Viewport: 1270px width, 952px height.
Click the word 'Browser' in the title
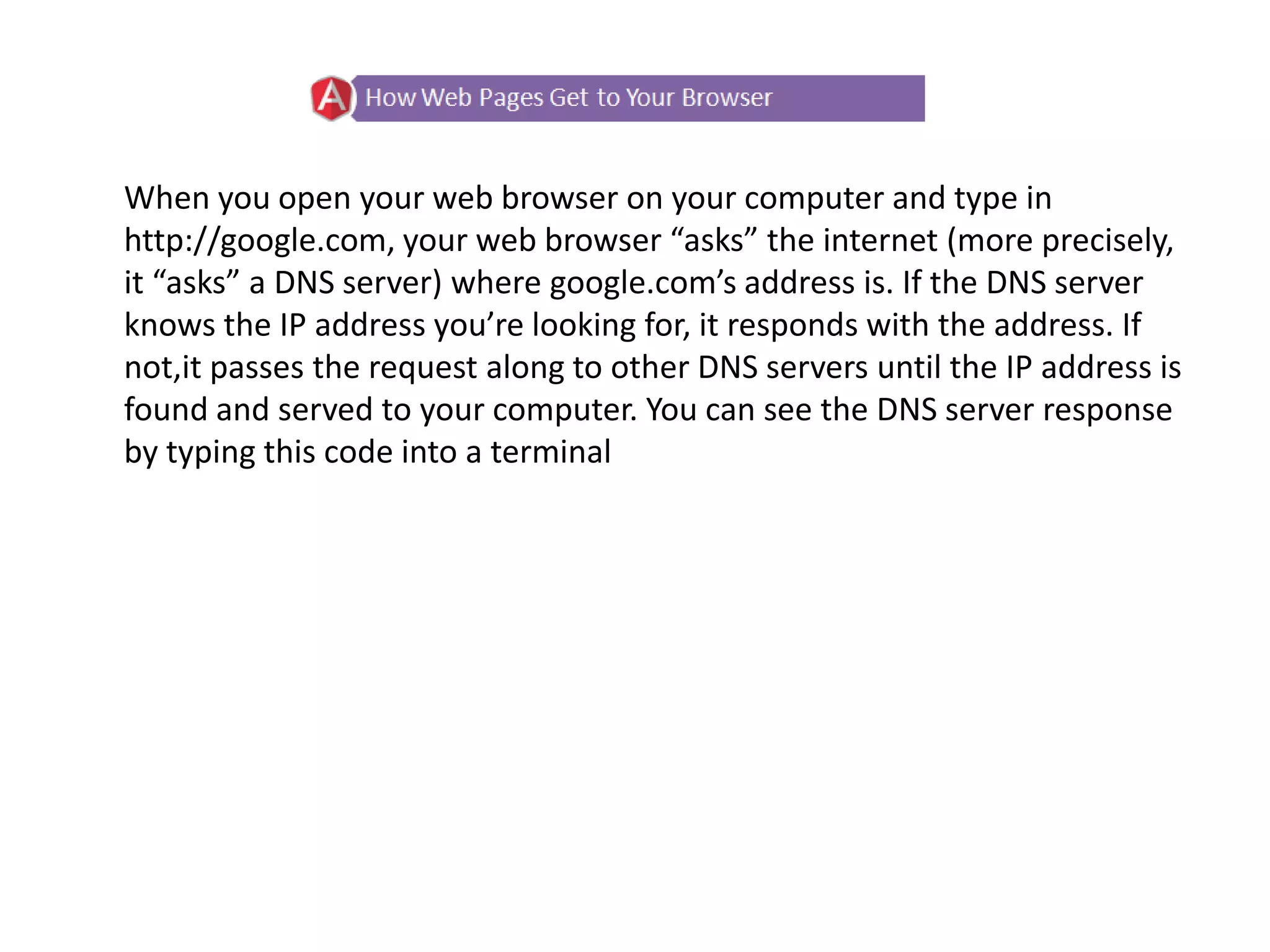tap(727, 98)
